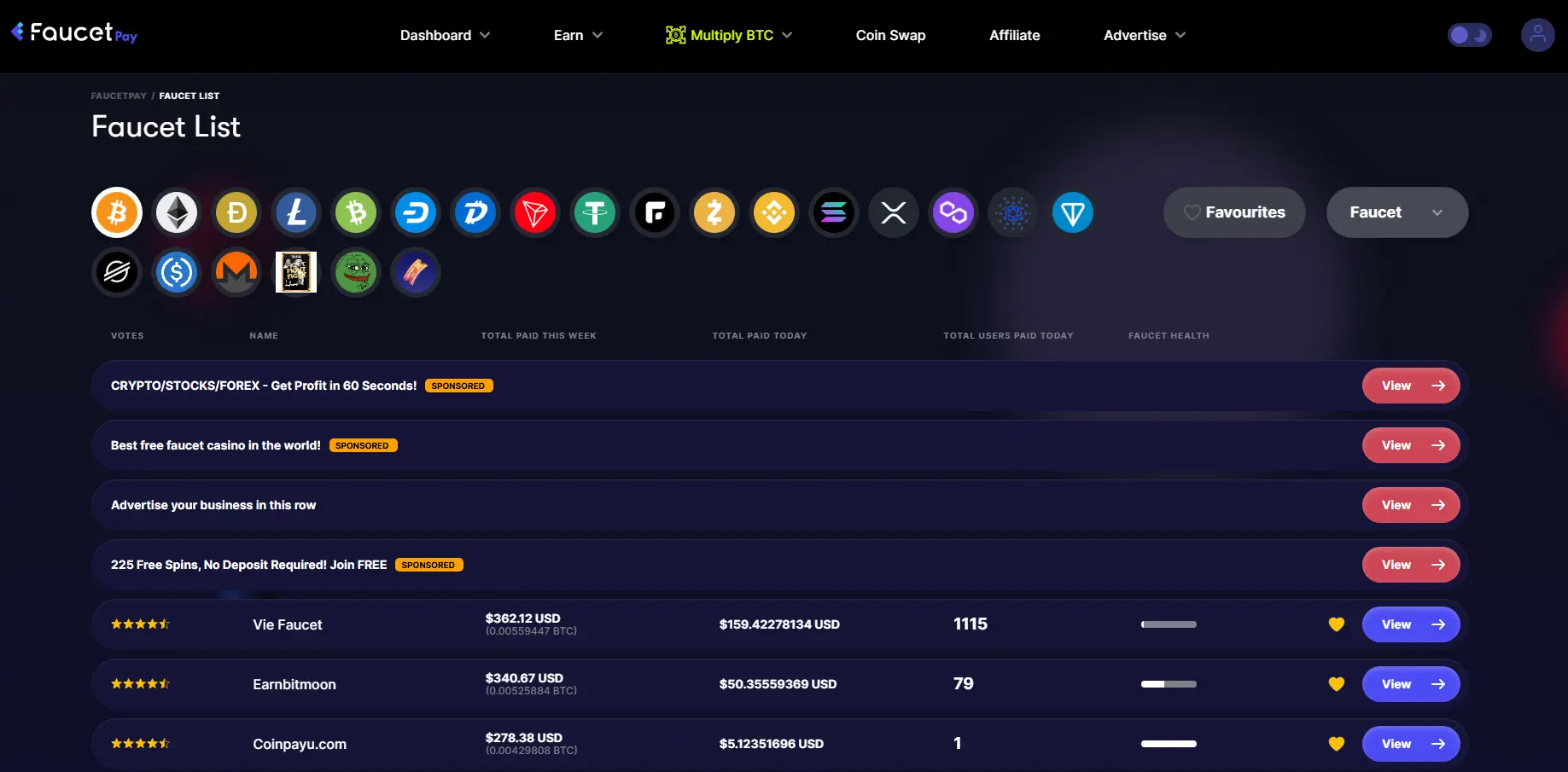Select the Ethereum coin filter icon

pyautogui.click(x=177, y=212)
